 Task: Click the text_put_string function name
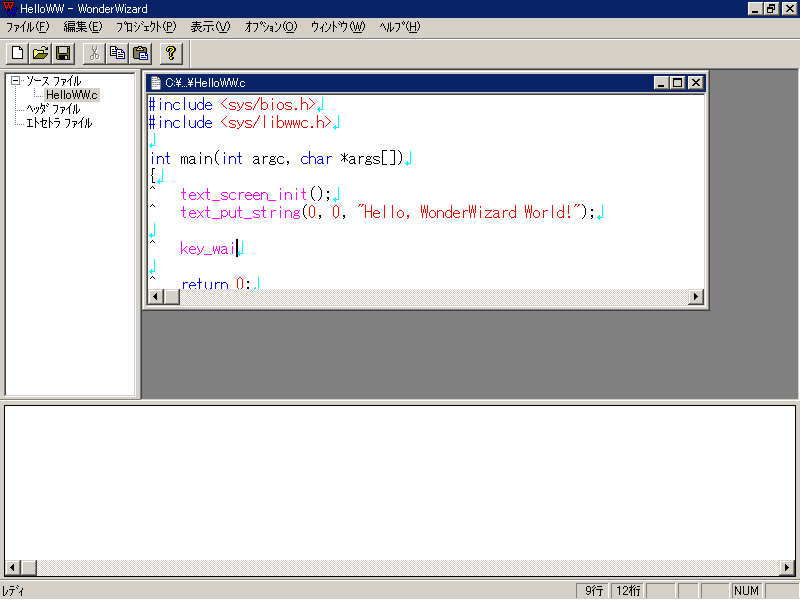click(240, 212)
